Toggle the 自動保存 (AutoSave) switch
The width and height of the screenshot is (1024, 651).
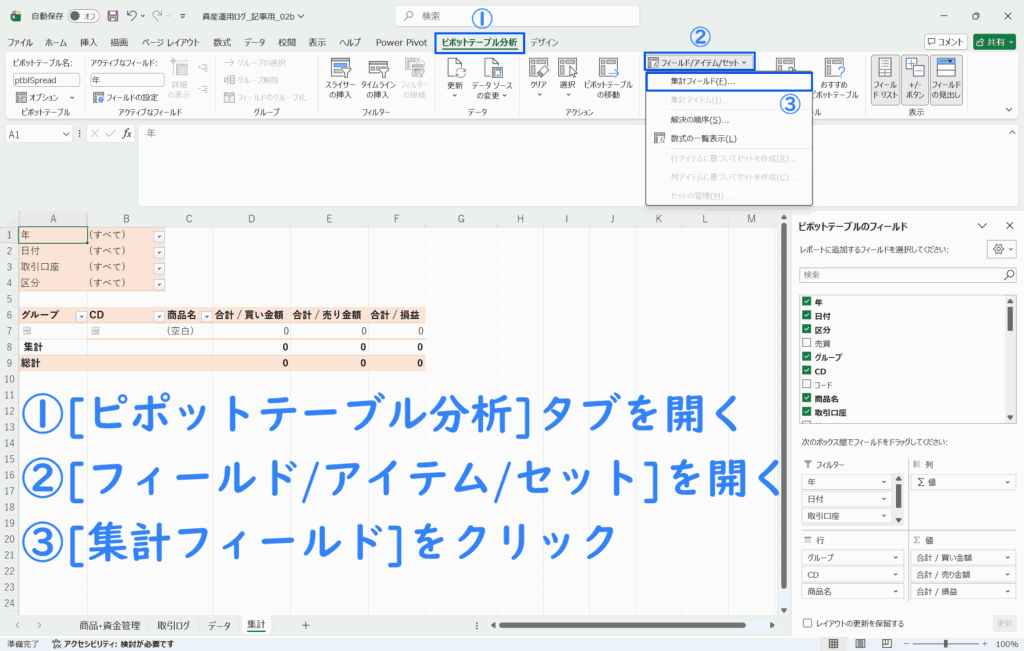coord(83,16)
